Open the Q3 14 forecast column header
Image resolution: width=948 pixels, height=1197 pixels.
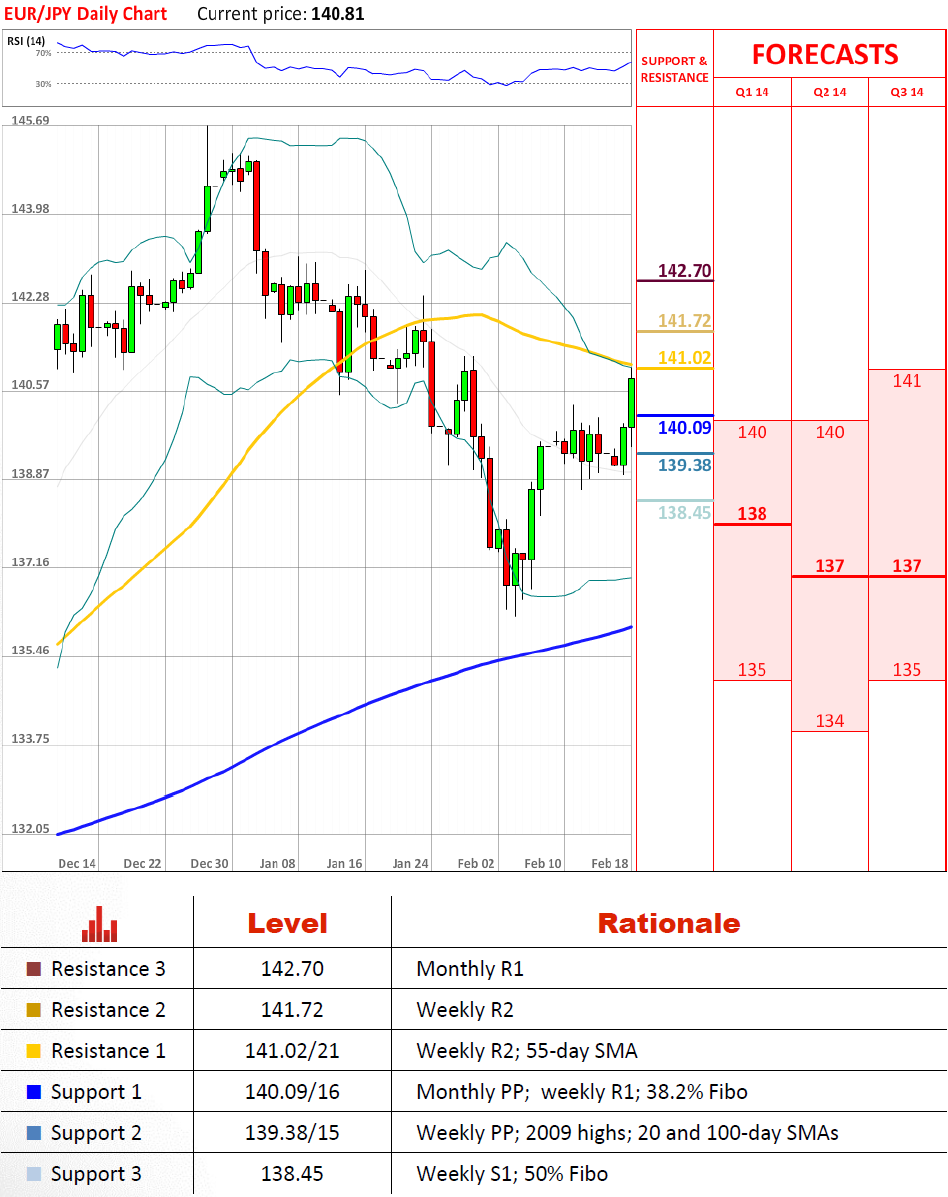coord(906,92)
